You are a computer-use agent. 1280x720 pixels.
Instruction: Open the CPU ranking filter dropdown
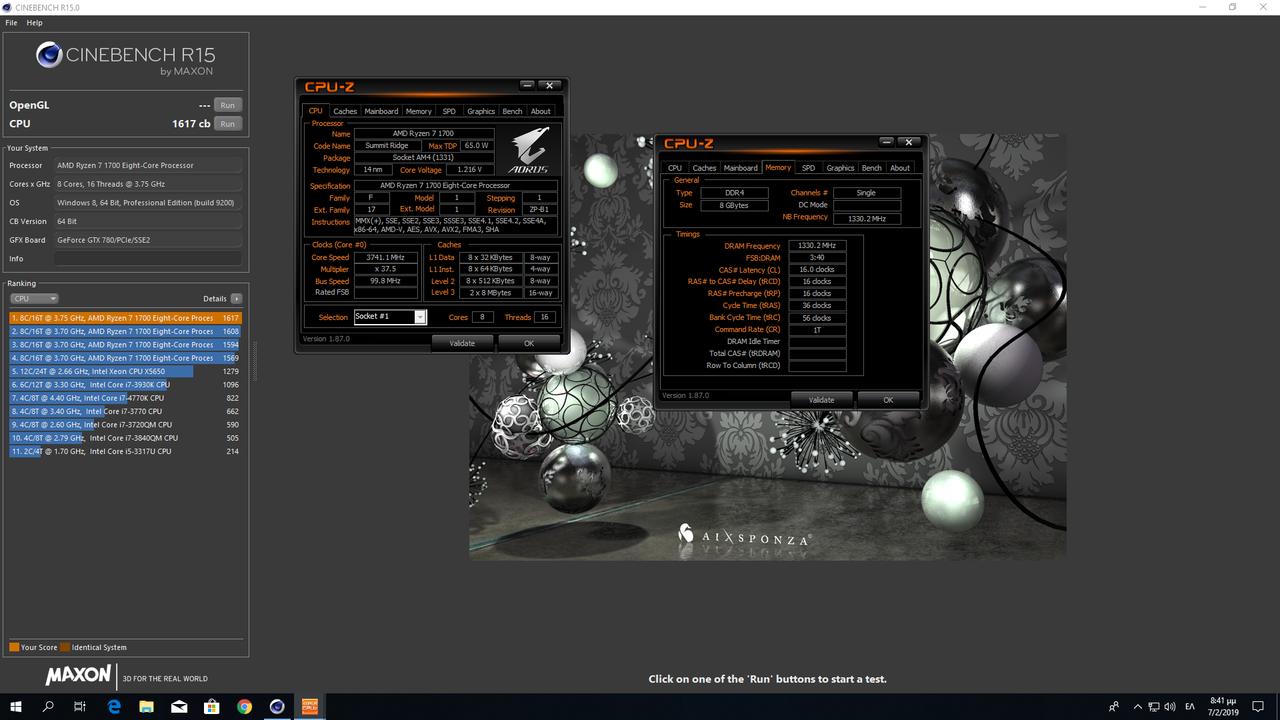[x=34, y=298]
